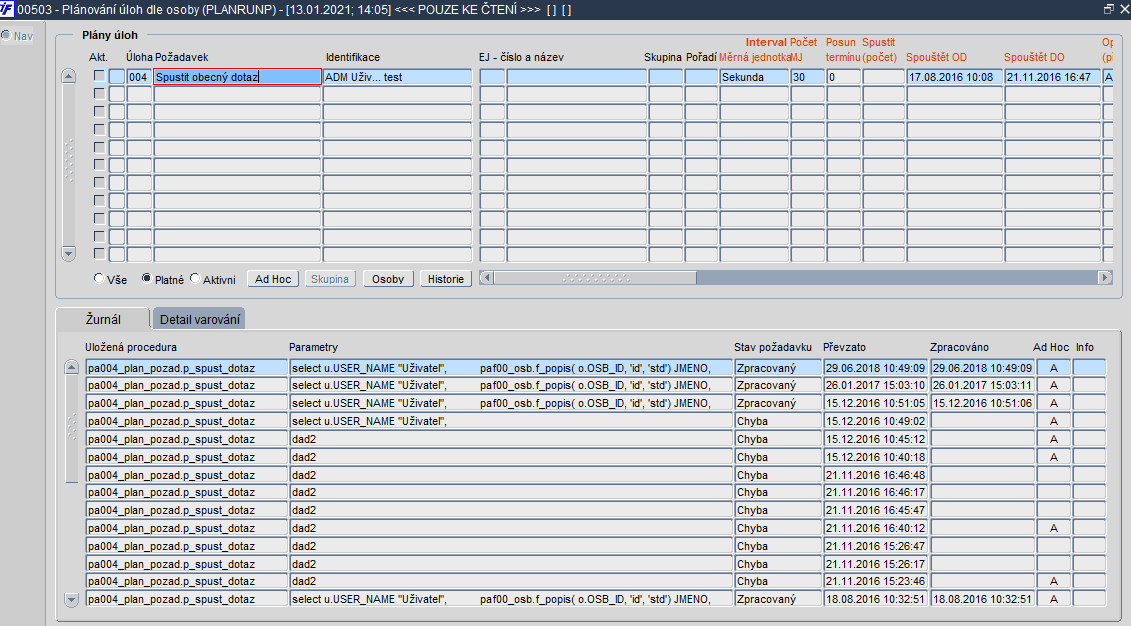Click Převzato cell 21.11.2016 16:45:47

(x=876, y=510)
